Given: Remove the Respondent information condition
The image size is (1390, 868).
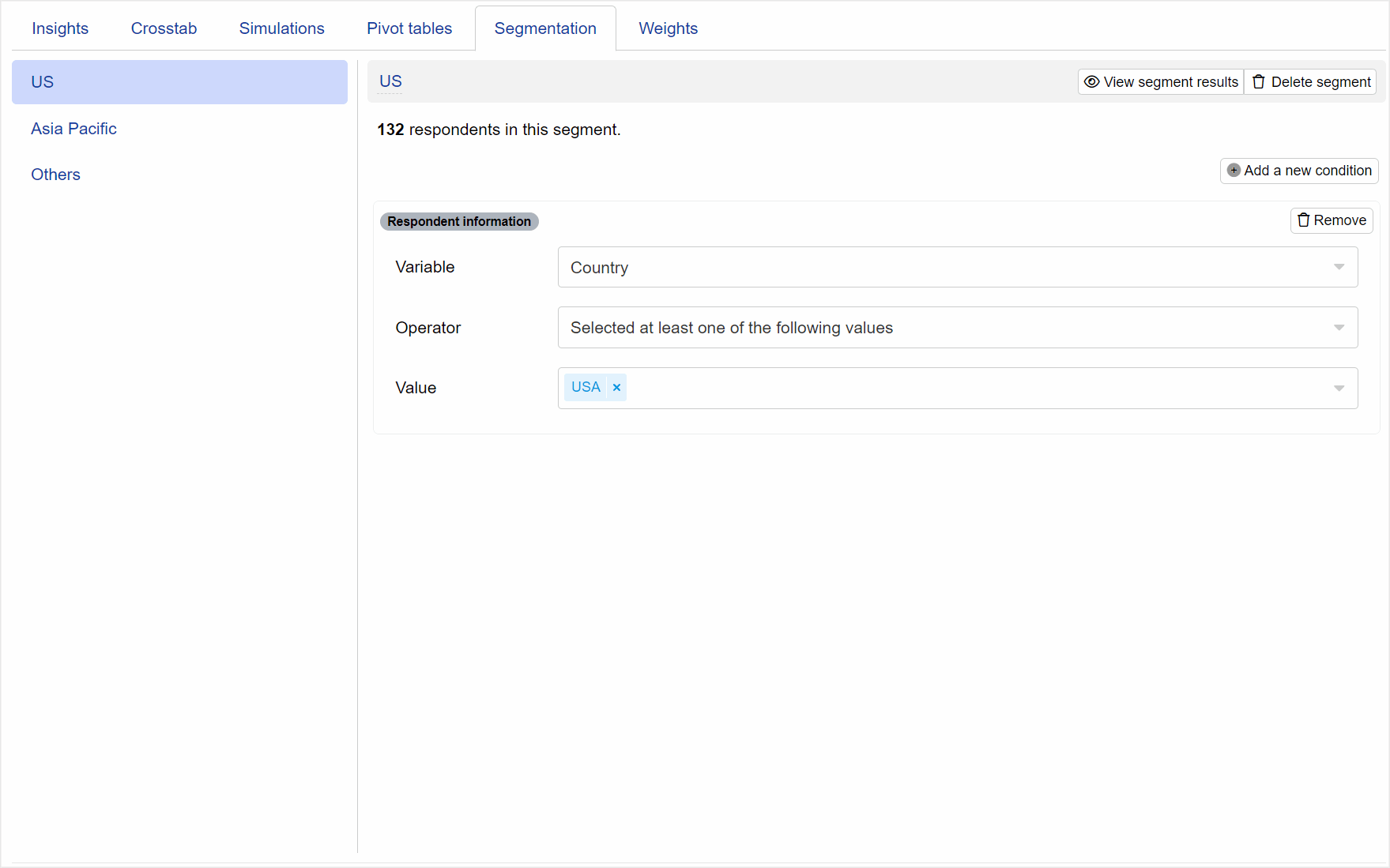Looking at the screenshot, I should point(1332,220).
